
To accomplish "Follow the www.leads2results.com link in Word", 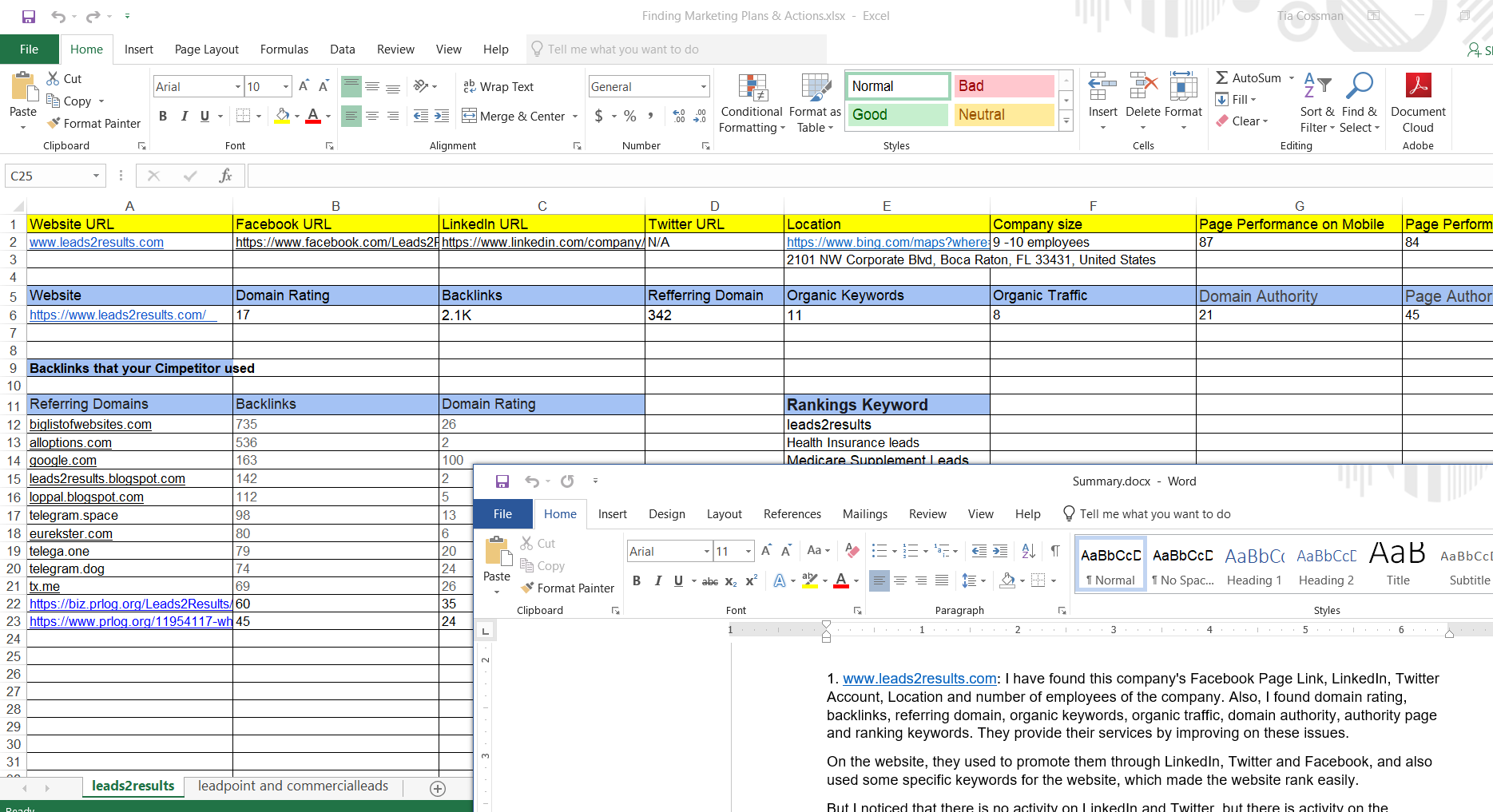I will tap(919, 679).
